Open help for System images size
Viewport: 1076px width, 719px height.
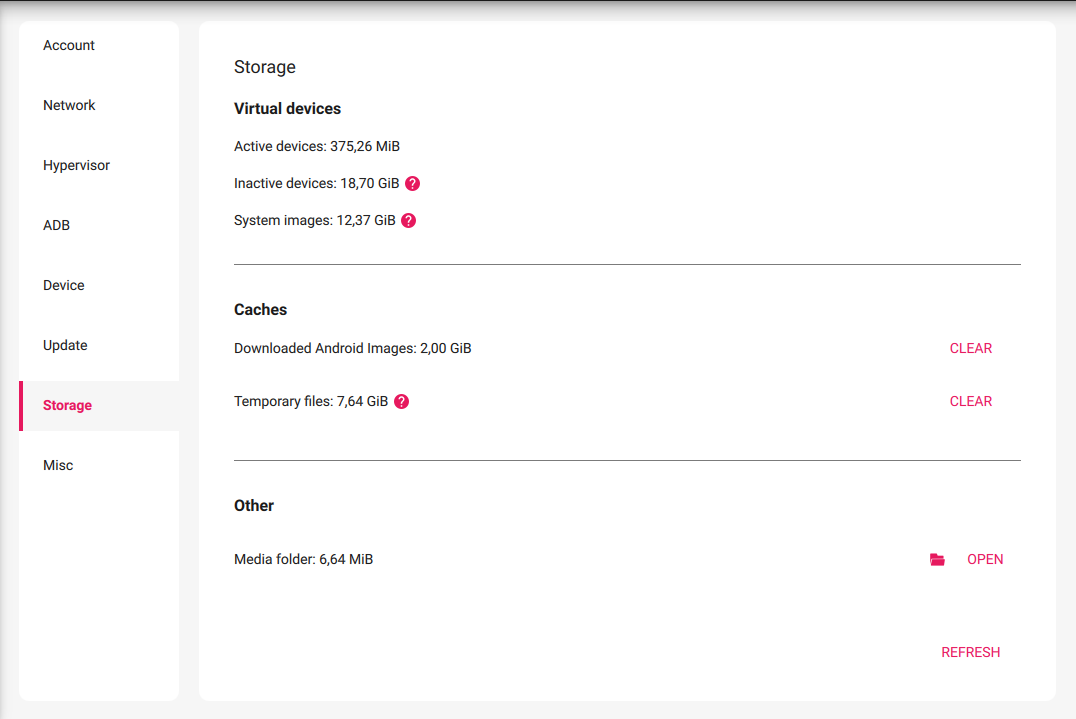coord(407,220)
